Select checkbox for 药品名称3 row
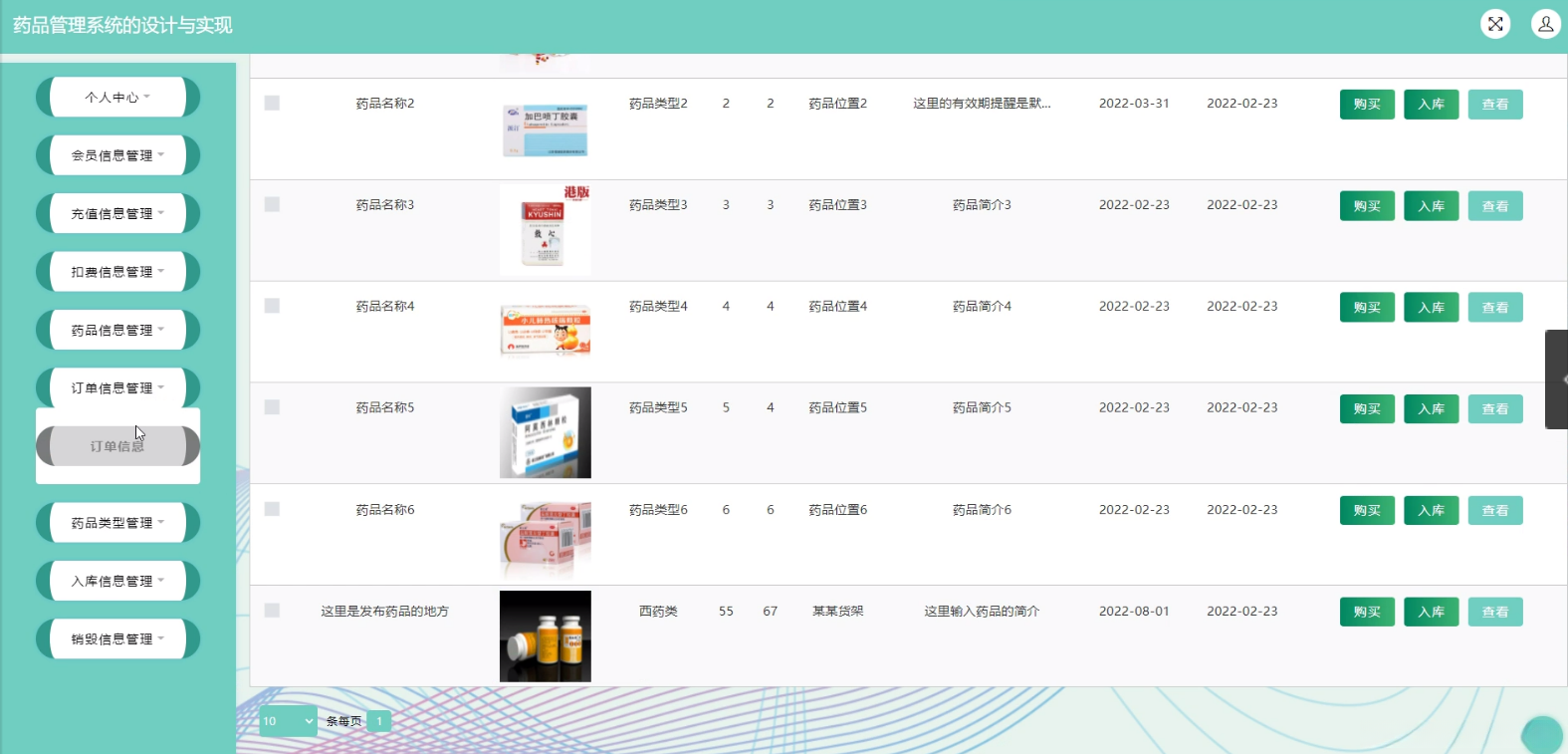 pos(272,204)
